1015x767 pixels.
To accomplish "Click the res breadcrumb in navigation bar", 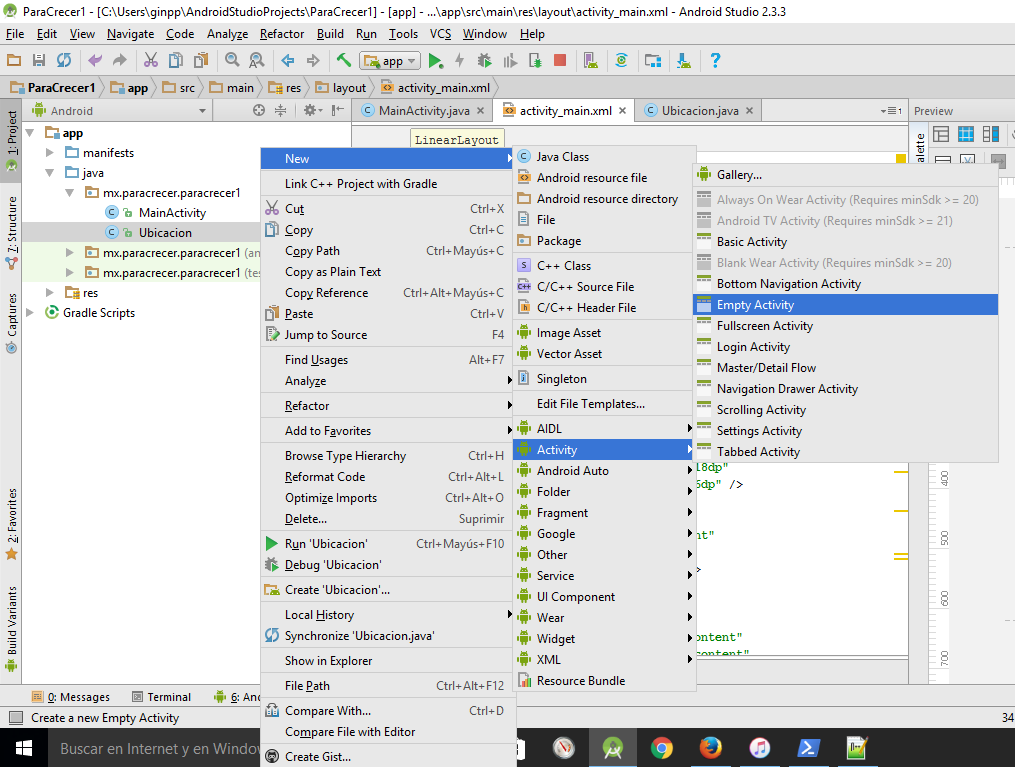I will coord(285,87).
